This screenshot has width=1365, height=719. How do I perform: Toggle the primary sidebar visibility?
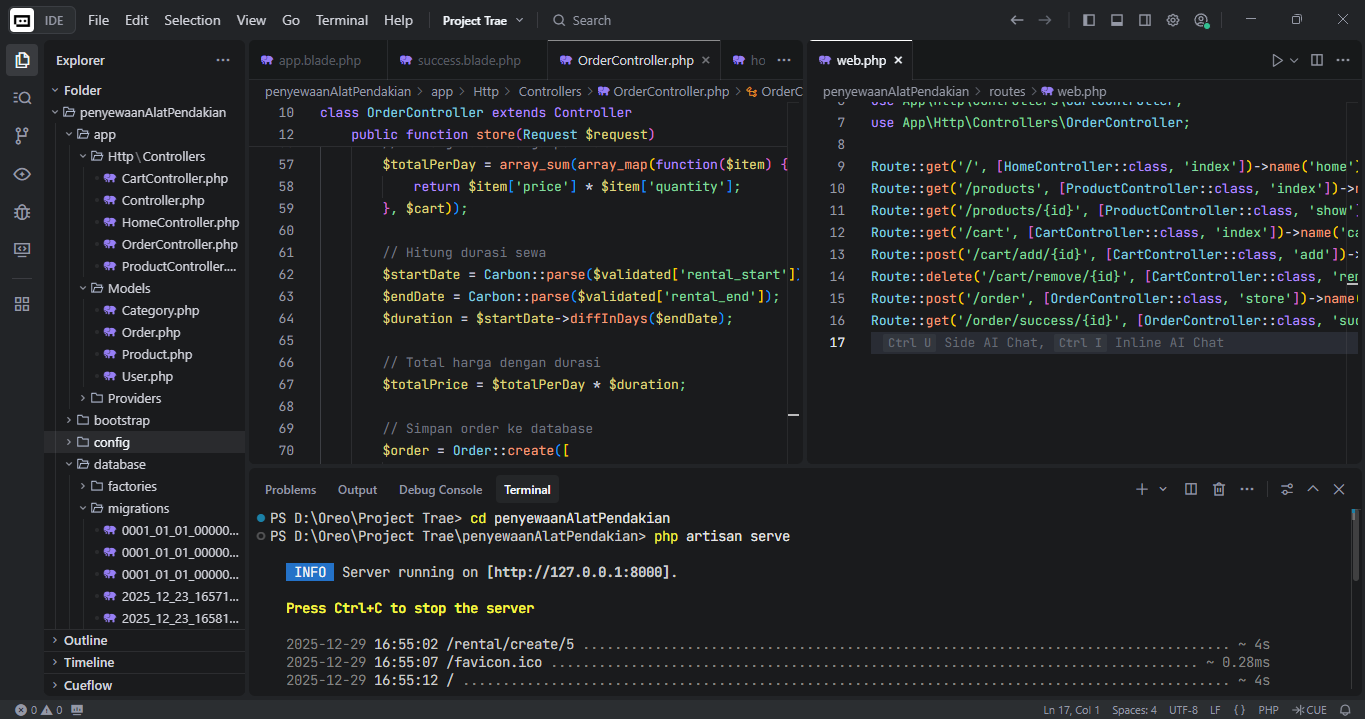click(1089, 19)
